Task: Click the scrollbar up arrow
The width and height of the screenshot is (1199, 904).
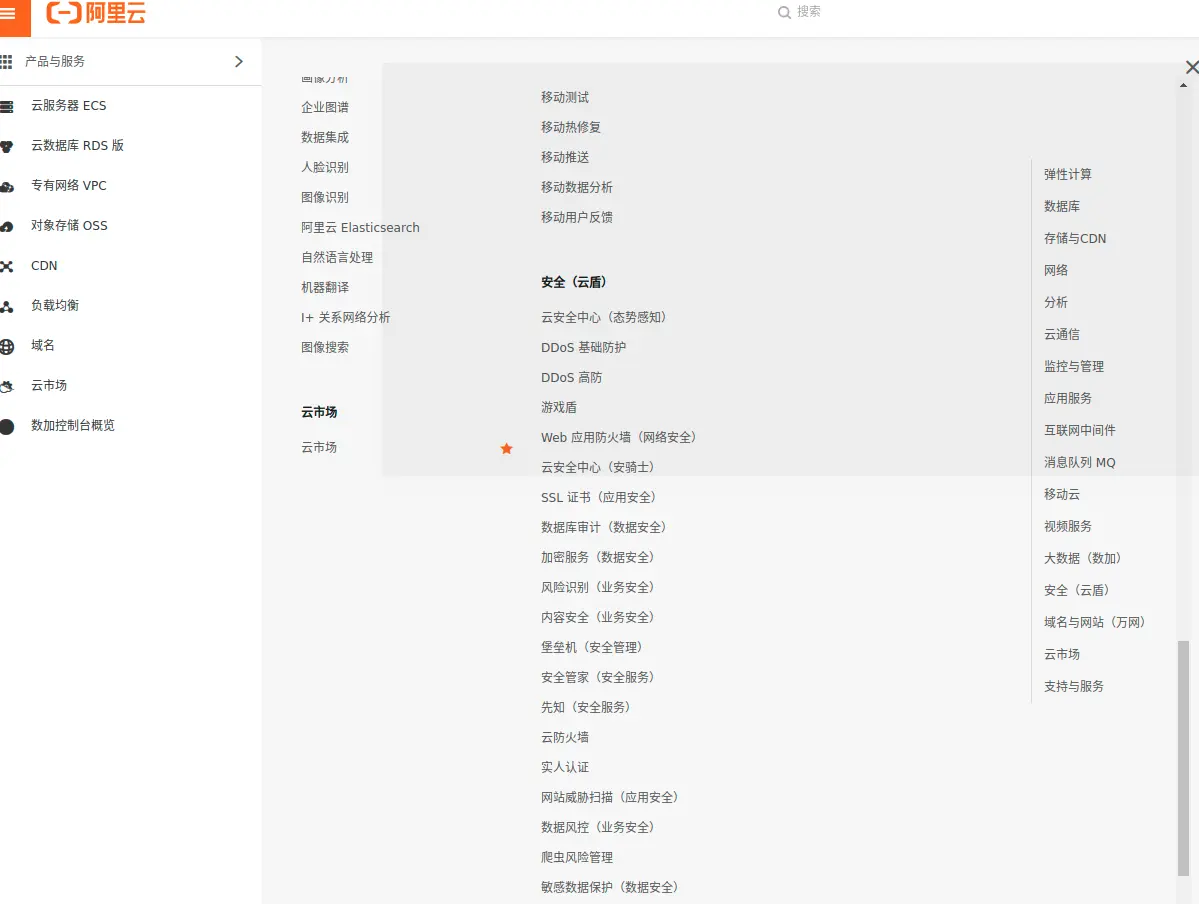Action: click(x=1184, y=85)
